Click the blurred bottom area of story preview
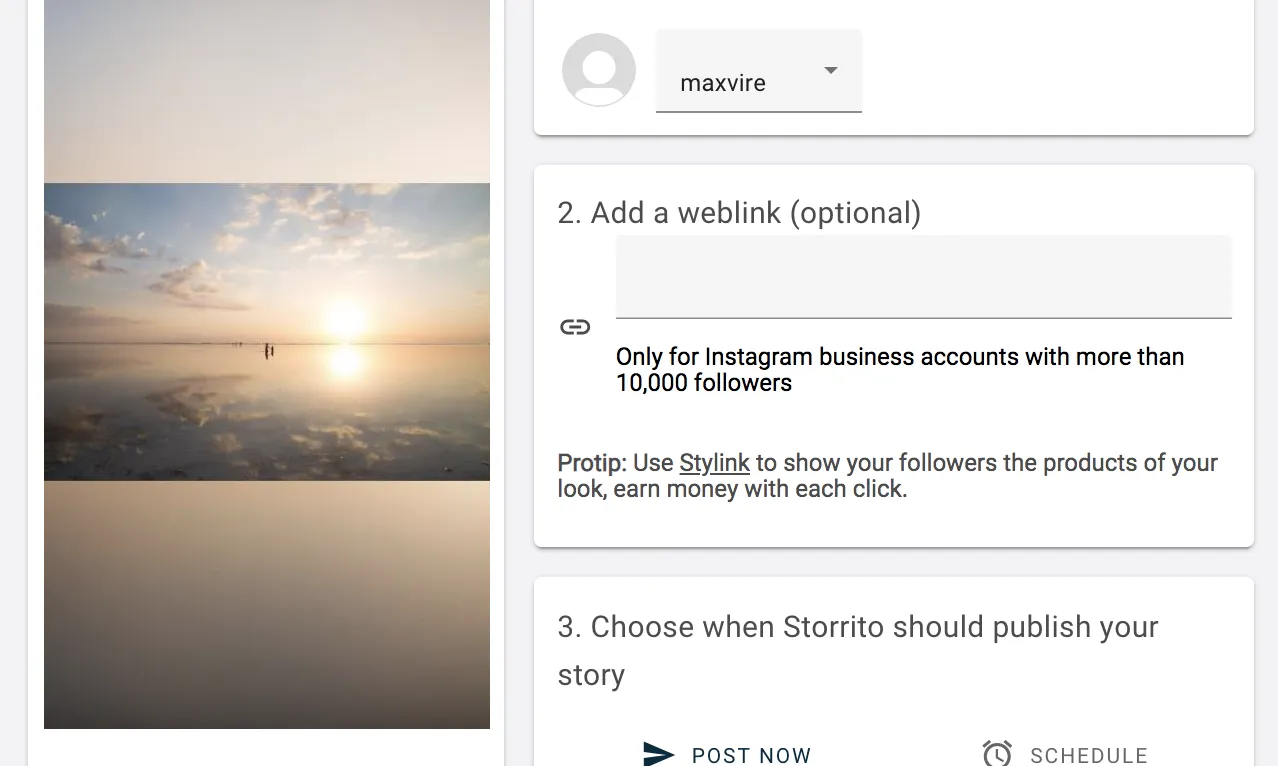The width and height of the screenshot is (1278, 766). [267, 605]
